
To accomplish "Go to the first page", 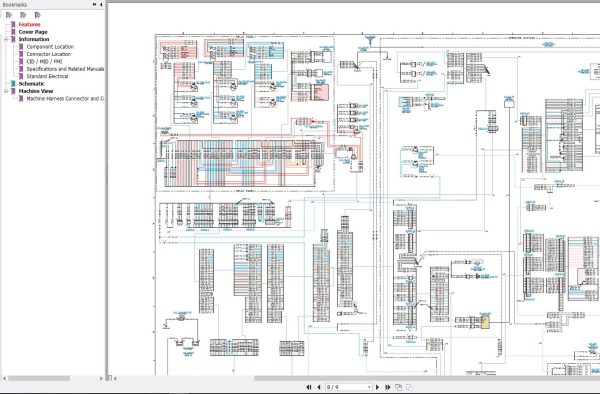I will click(x=309, y=387).
